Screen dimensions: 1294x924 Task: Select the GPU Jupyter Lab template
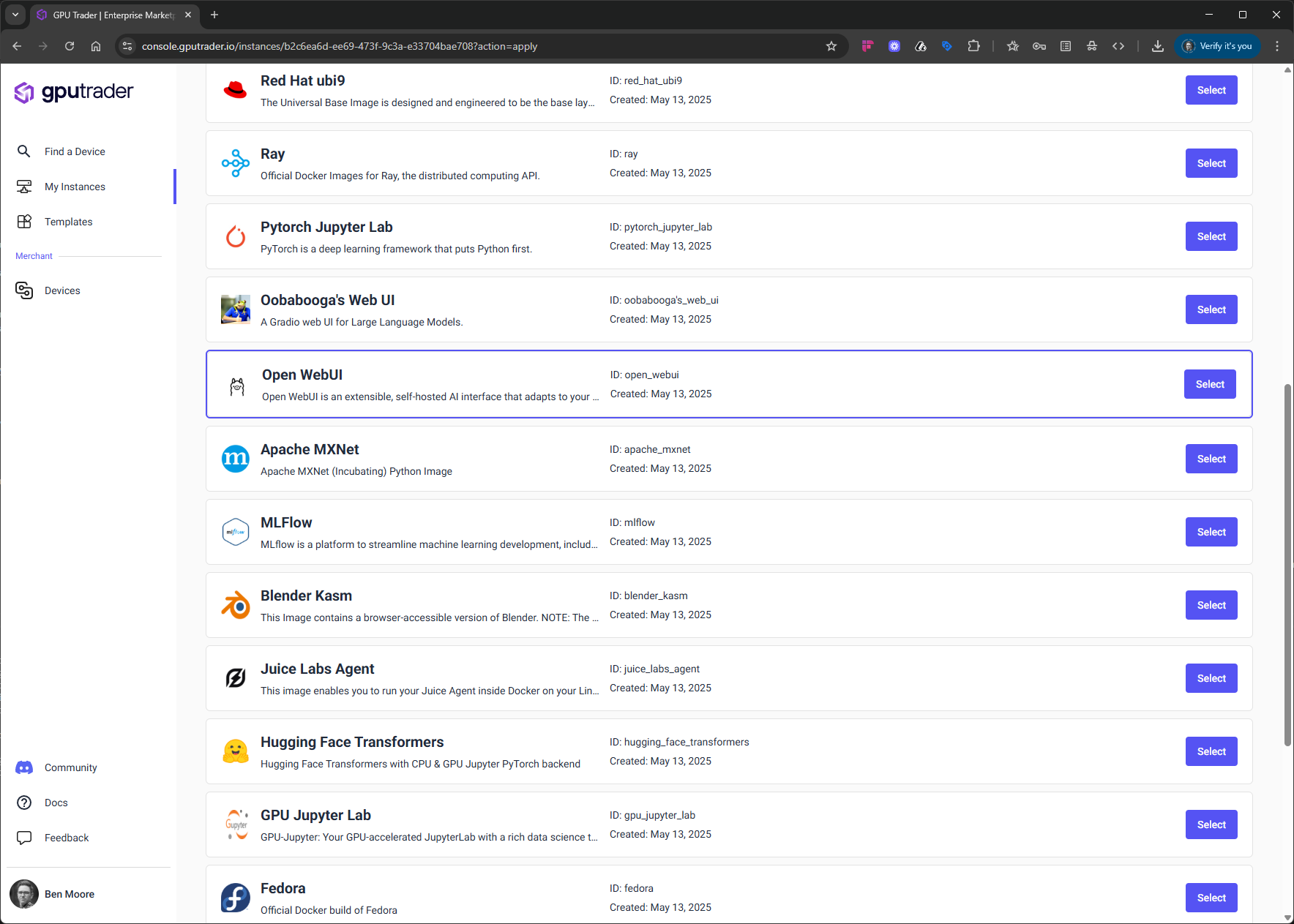click(1211, 825)
